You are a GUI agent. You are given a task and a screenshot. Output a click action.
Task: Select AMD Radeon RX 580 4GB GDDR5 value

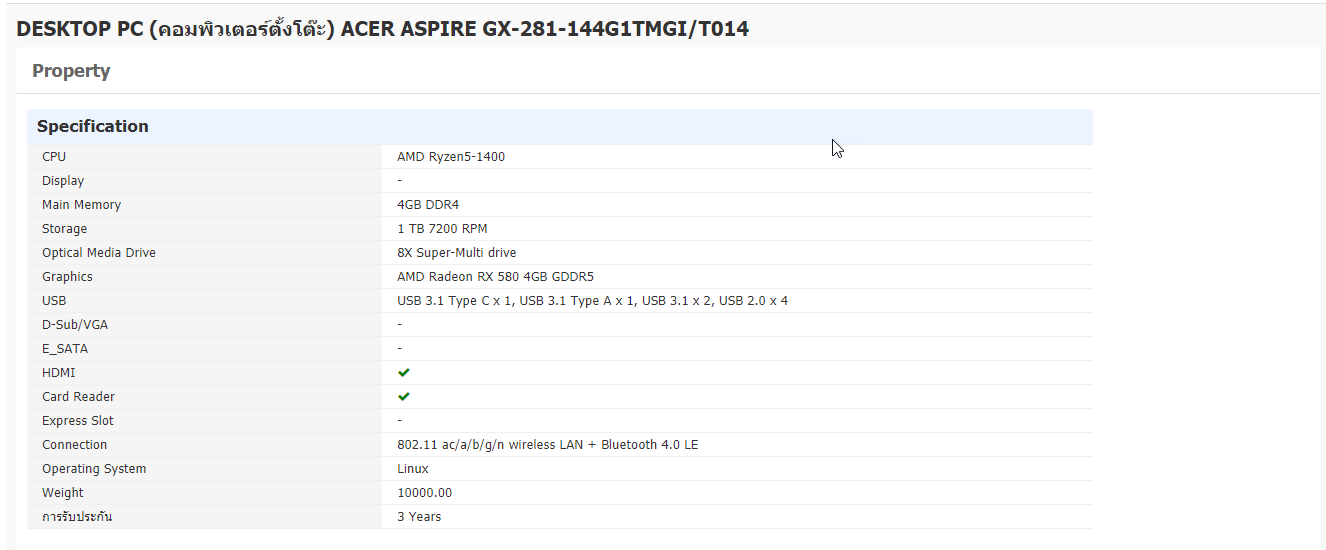[495, 277]
